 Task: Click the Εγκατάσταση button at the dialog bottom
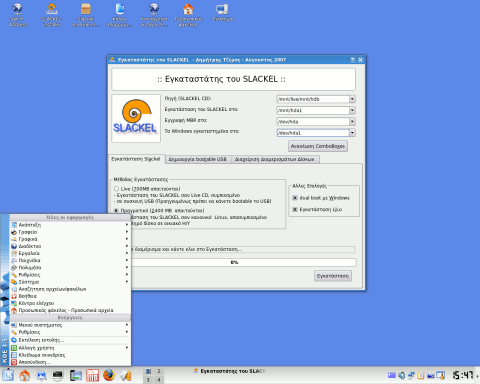(x=333, y=276)
